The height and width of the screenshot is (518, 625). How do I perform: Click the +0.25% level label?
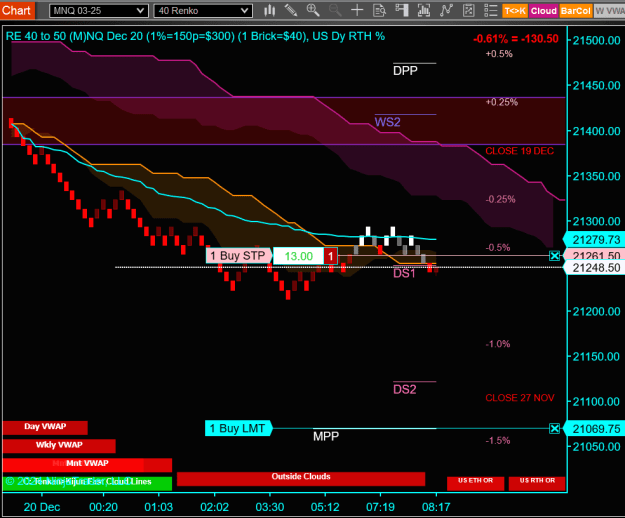(x=501, y=102)
